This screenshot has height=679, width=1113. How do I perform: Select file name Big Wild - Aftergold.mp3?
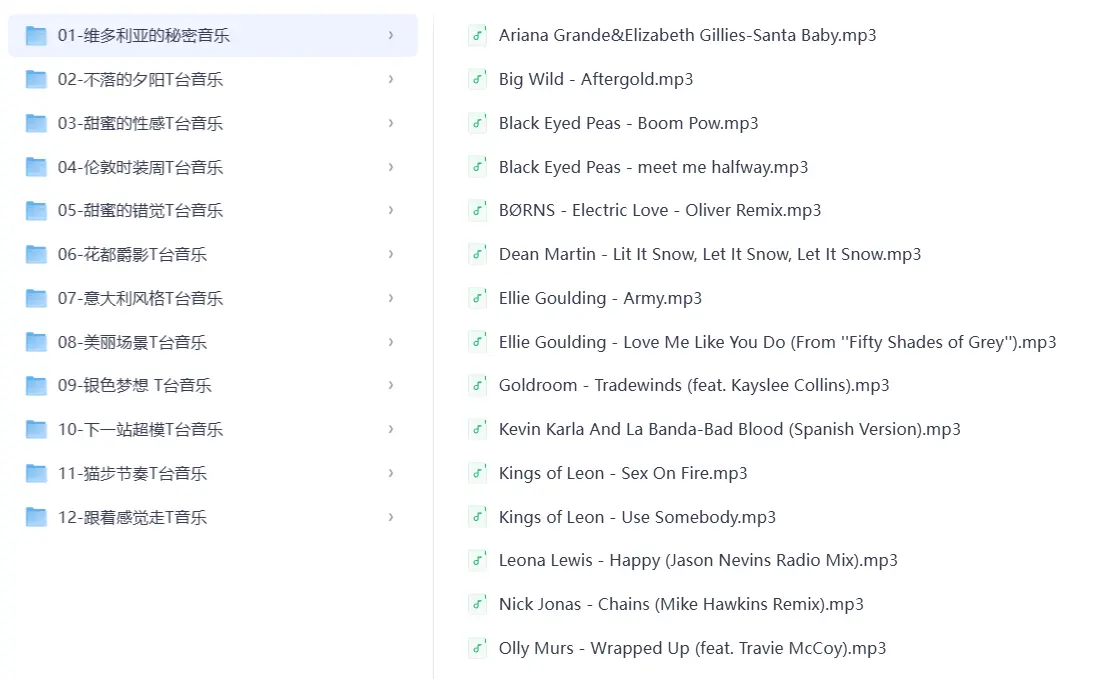[596, 79]
